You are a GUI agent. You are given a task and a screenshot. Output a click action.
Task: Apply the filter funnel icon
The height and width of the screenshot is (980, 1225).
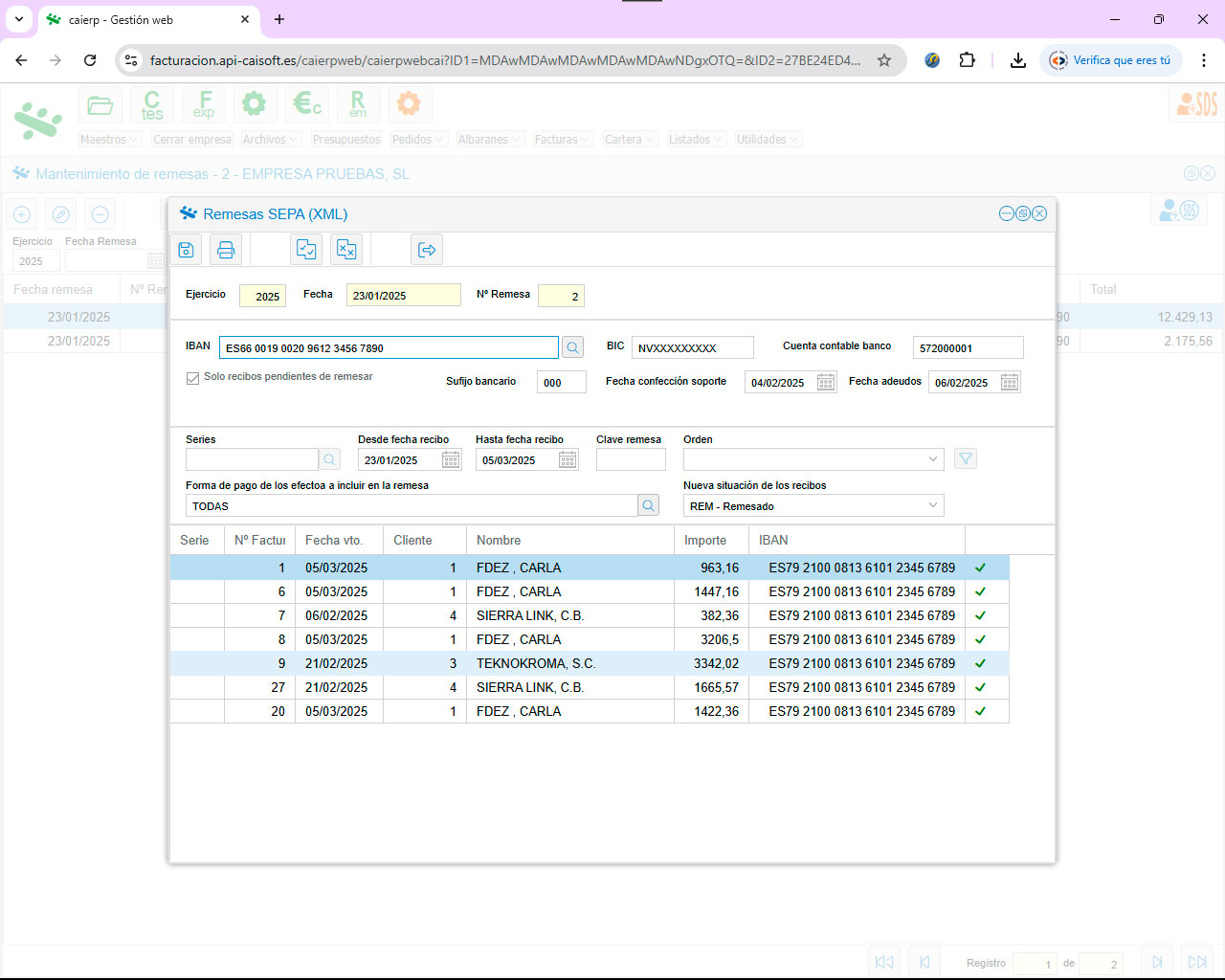(x=966, y=459)
